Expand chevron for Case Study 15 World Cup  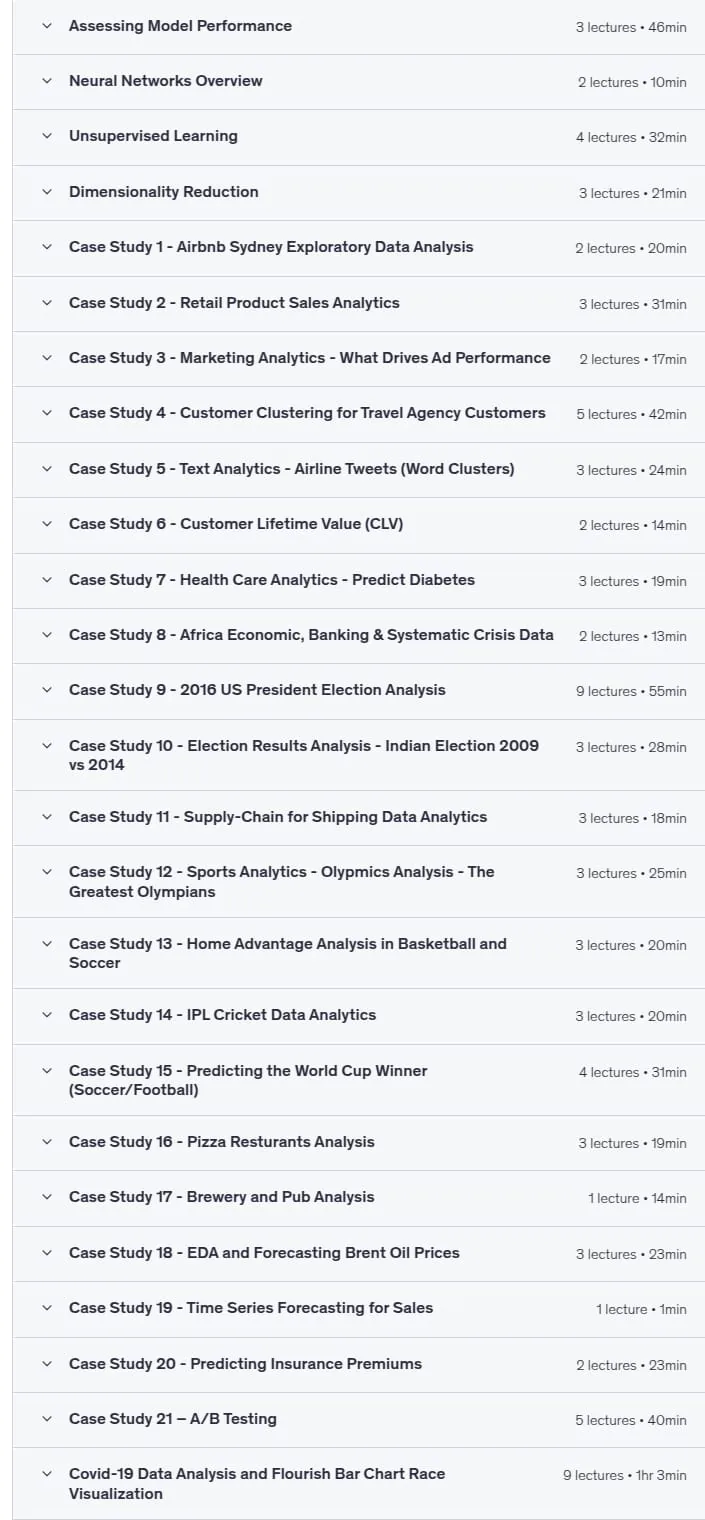(46, 1071)
